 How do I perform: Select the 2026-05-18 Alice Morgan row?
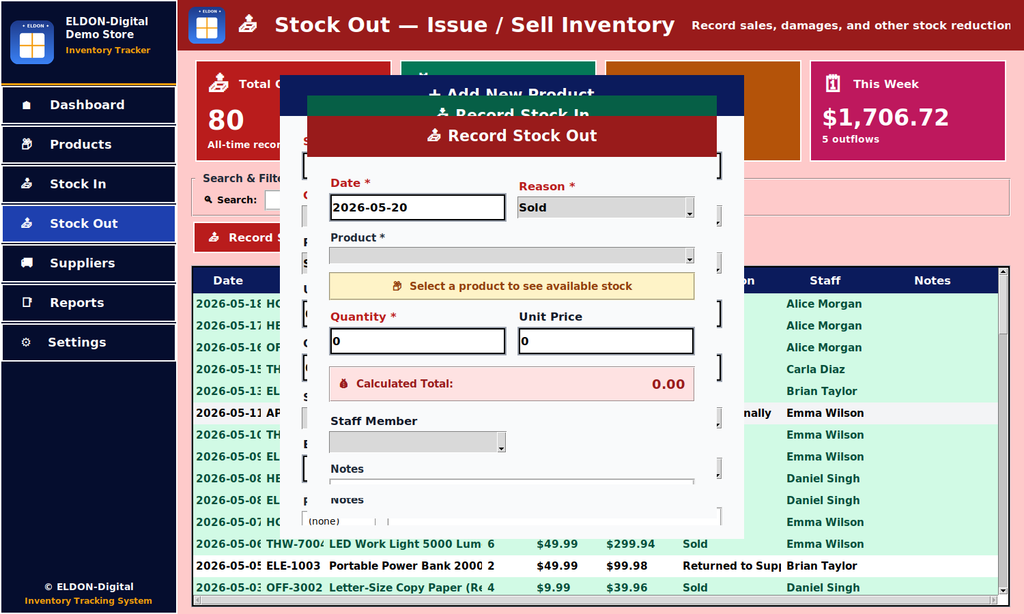596,304
